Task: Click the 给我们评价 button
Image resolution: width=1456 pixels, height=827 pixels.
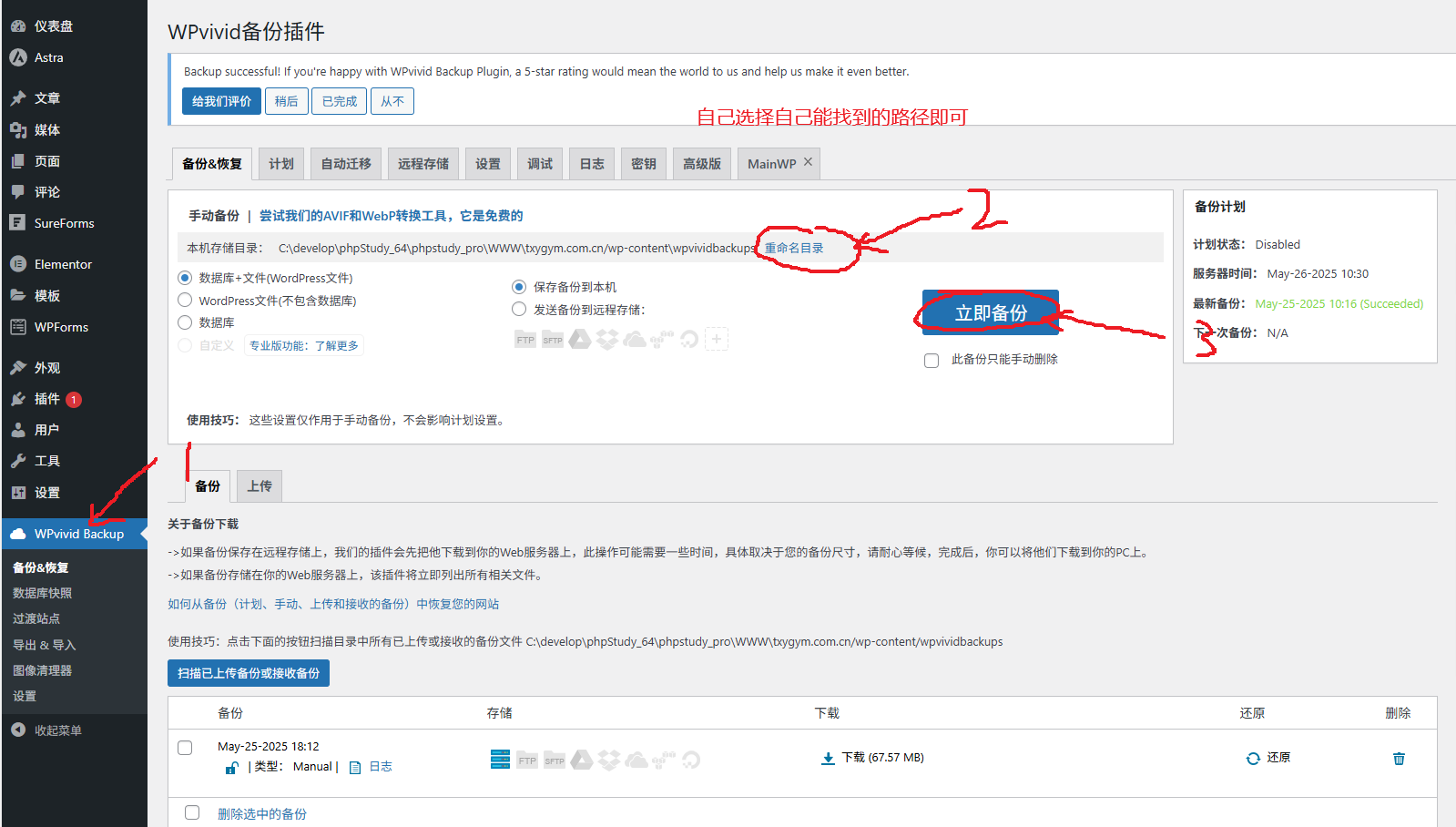Action: point(221,101)
